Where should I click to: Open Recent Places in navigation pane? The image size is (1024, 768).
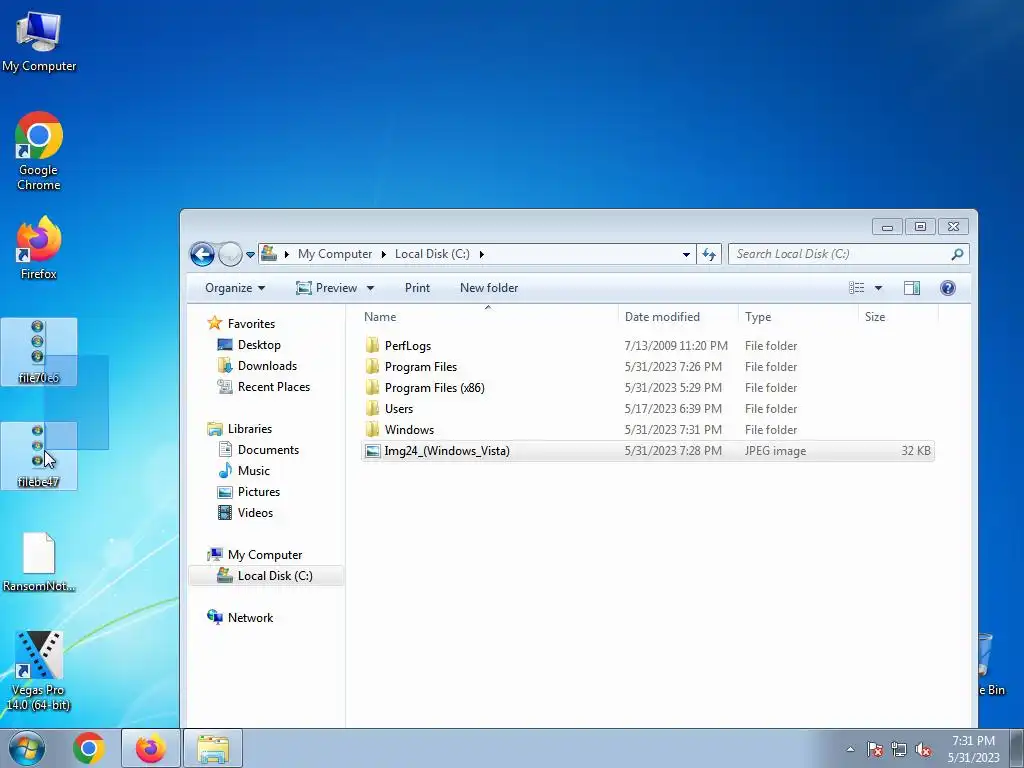[x=263, y=387]
